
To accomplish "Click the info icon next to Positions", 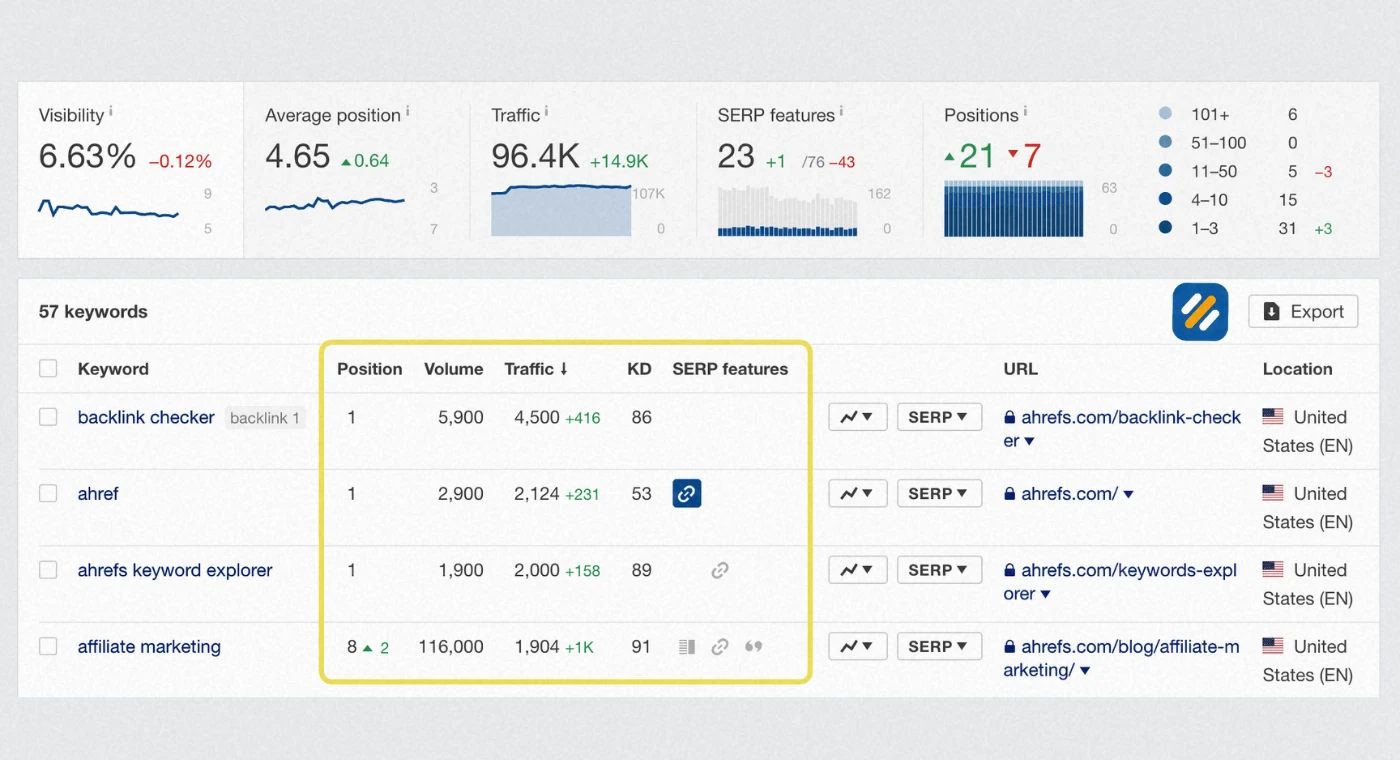I will coord(1025,110).
